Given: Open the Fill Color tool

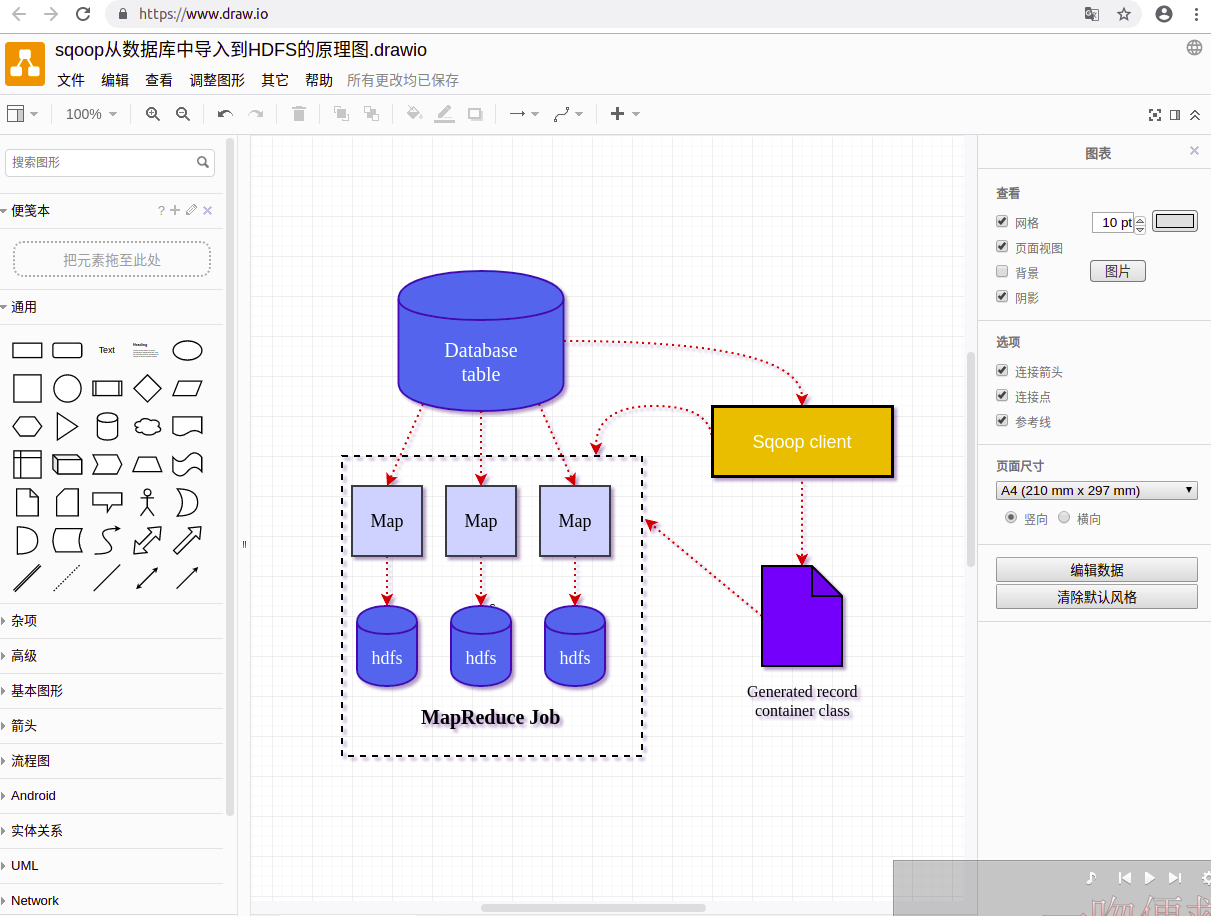Looking at the screenshot, I should pyautogui.click(x=414, y=114).
